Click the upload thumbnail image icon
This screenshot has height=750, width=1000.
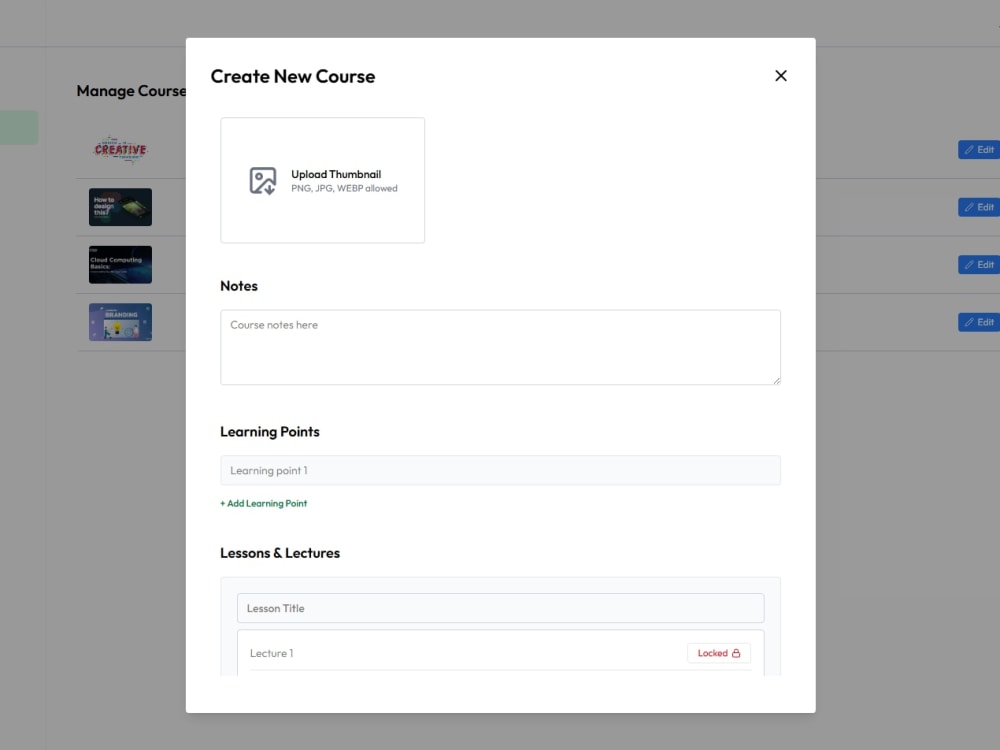coord(263,181)
